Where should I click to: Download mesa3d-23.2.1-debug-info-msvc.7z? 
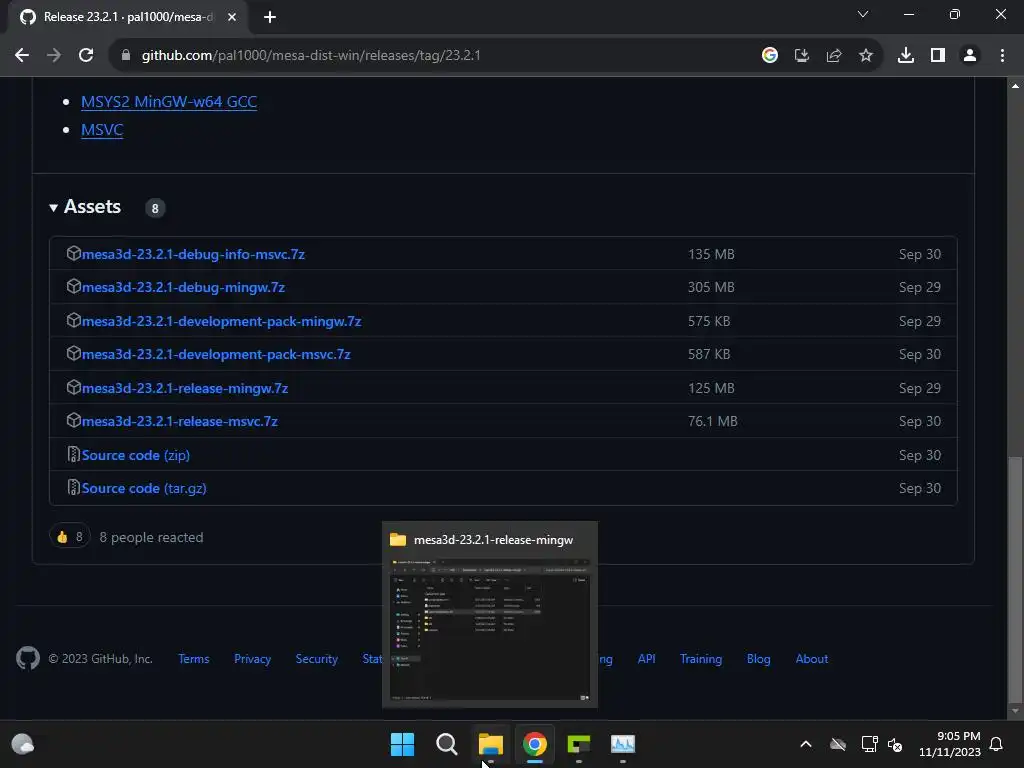pos(193,254)
